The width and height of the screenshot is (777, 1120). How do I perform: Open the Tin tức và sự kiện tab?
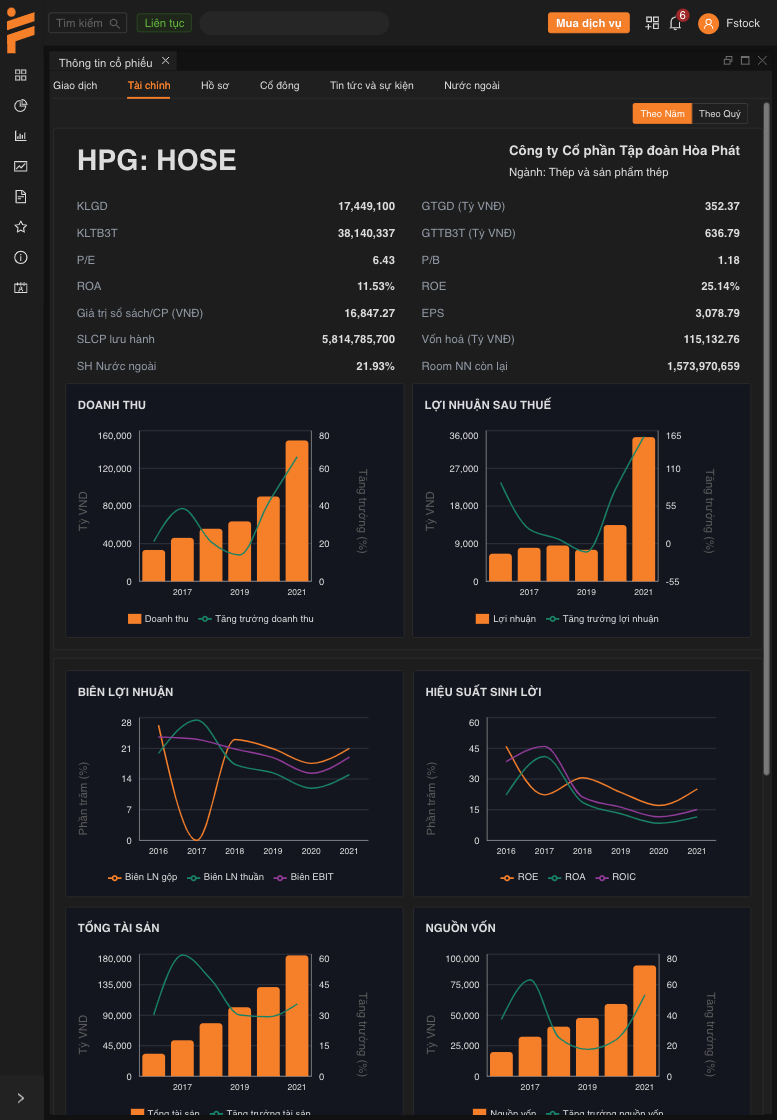(371, 86)
